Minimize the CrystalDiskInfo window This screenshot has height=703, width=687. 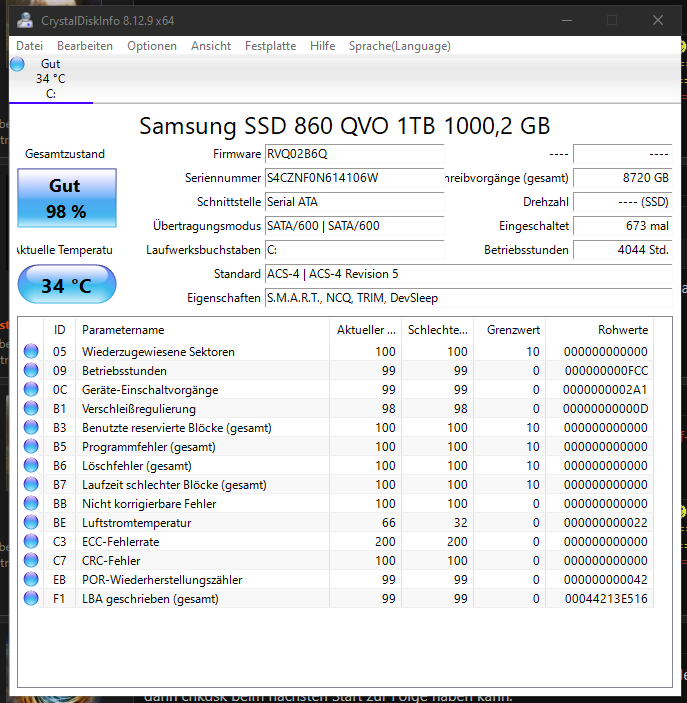567,20
